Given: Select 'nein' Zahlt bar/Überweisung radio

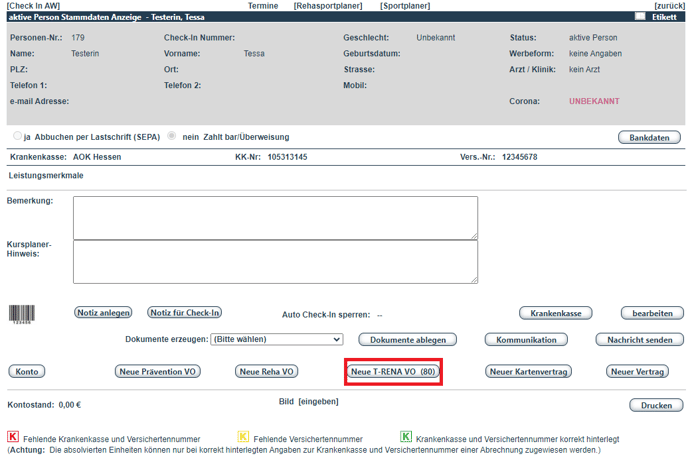Looking at the screenshot, I should tap(173, 136).
